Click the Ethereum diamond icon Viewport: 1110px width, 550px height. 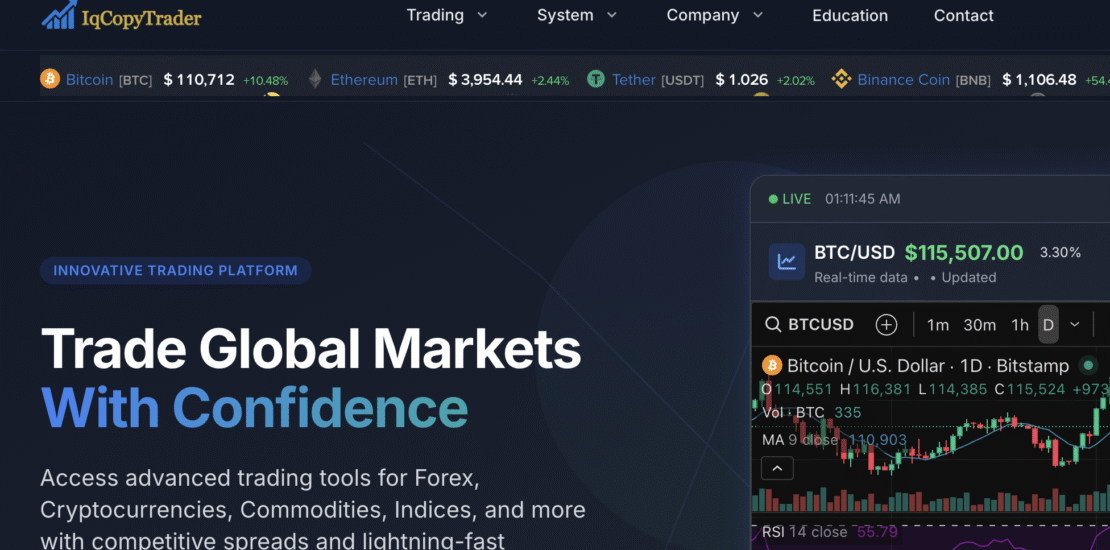click(314, 79)
